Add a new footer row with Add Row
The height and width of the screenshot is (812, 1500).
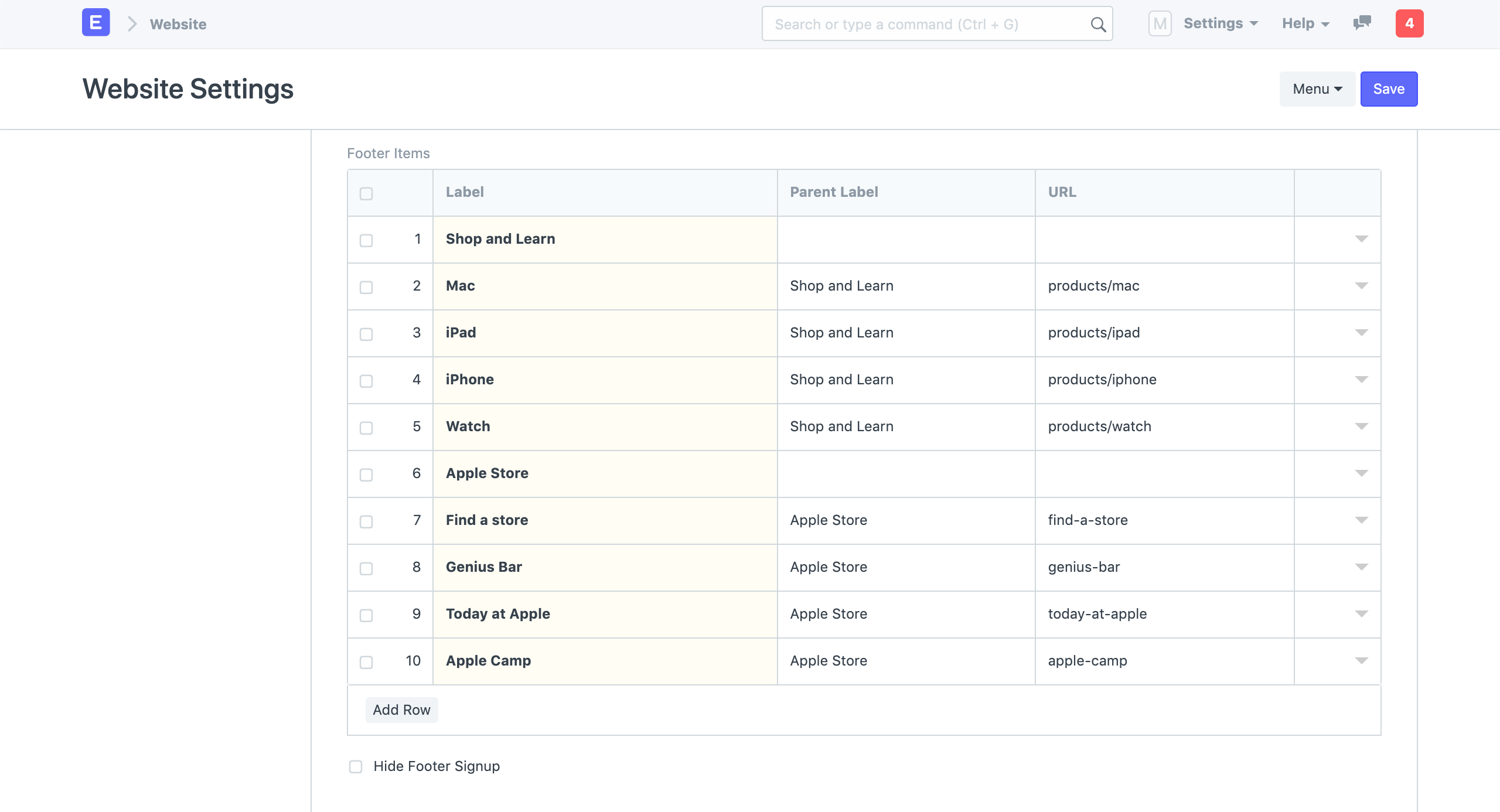[401, 709]
